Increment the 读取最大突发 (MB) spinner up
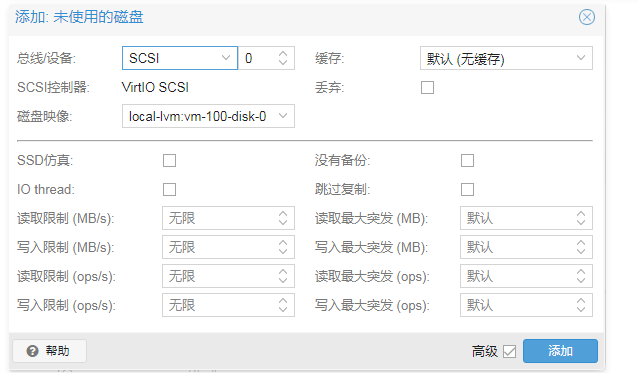Screen dimensions: 638x373 click(x=581, y=214)
